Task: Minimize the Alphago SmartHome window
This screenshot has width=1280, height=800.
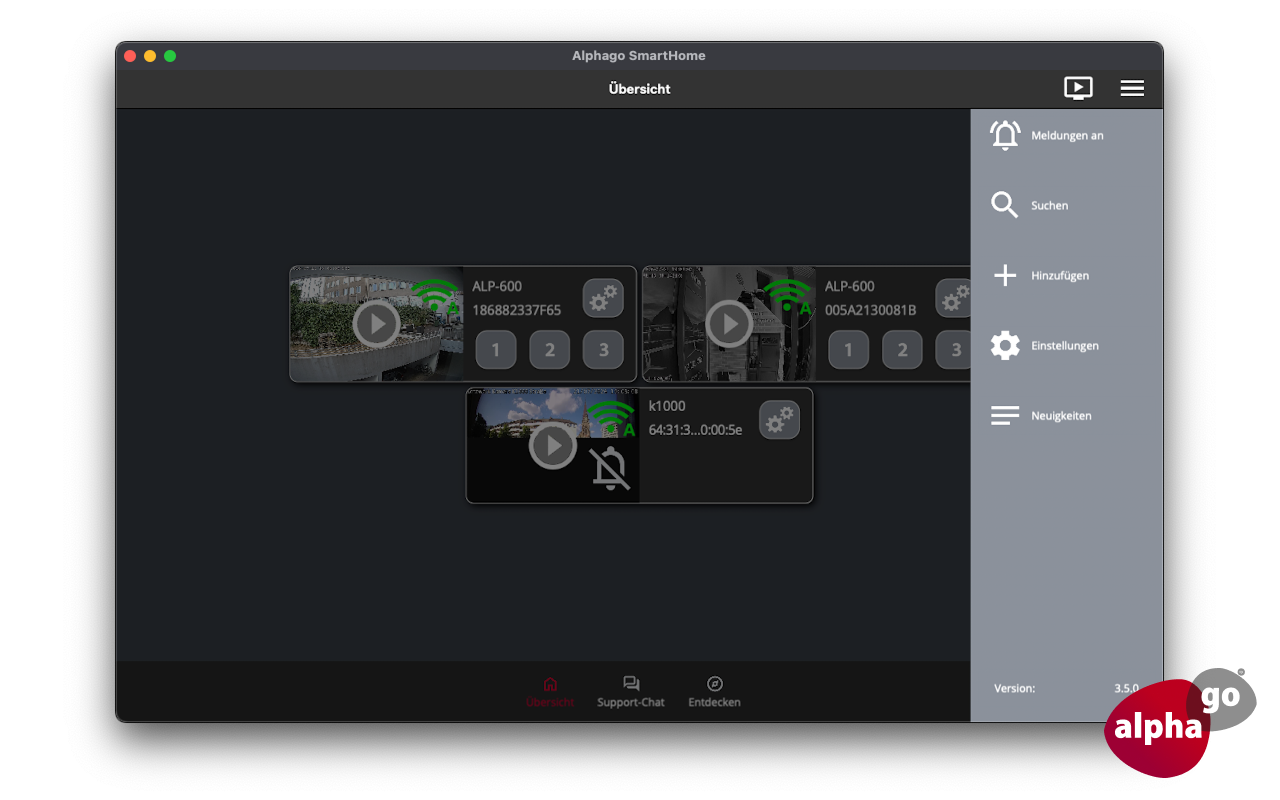Action: point(150,56)
